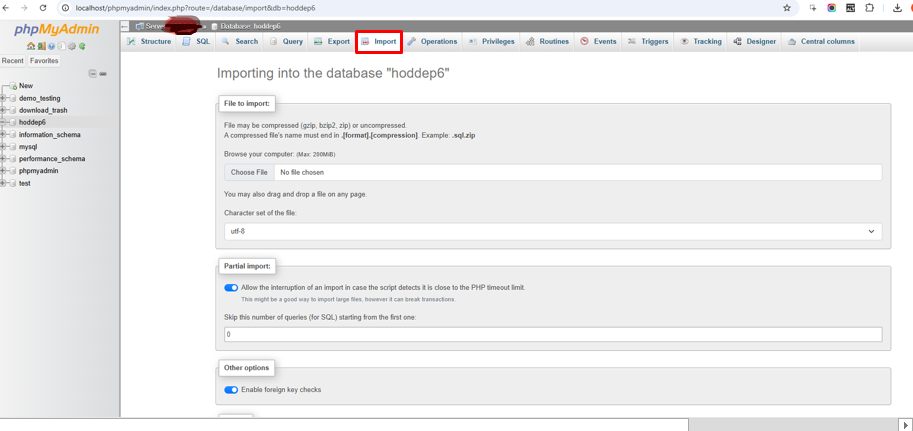Bookmark this page with star icon
913x431 pixels.
pos(787,8)
